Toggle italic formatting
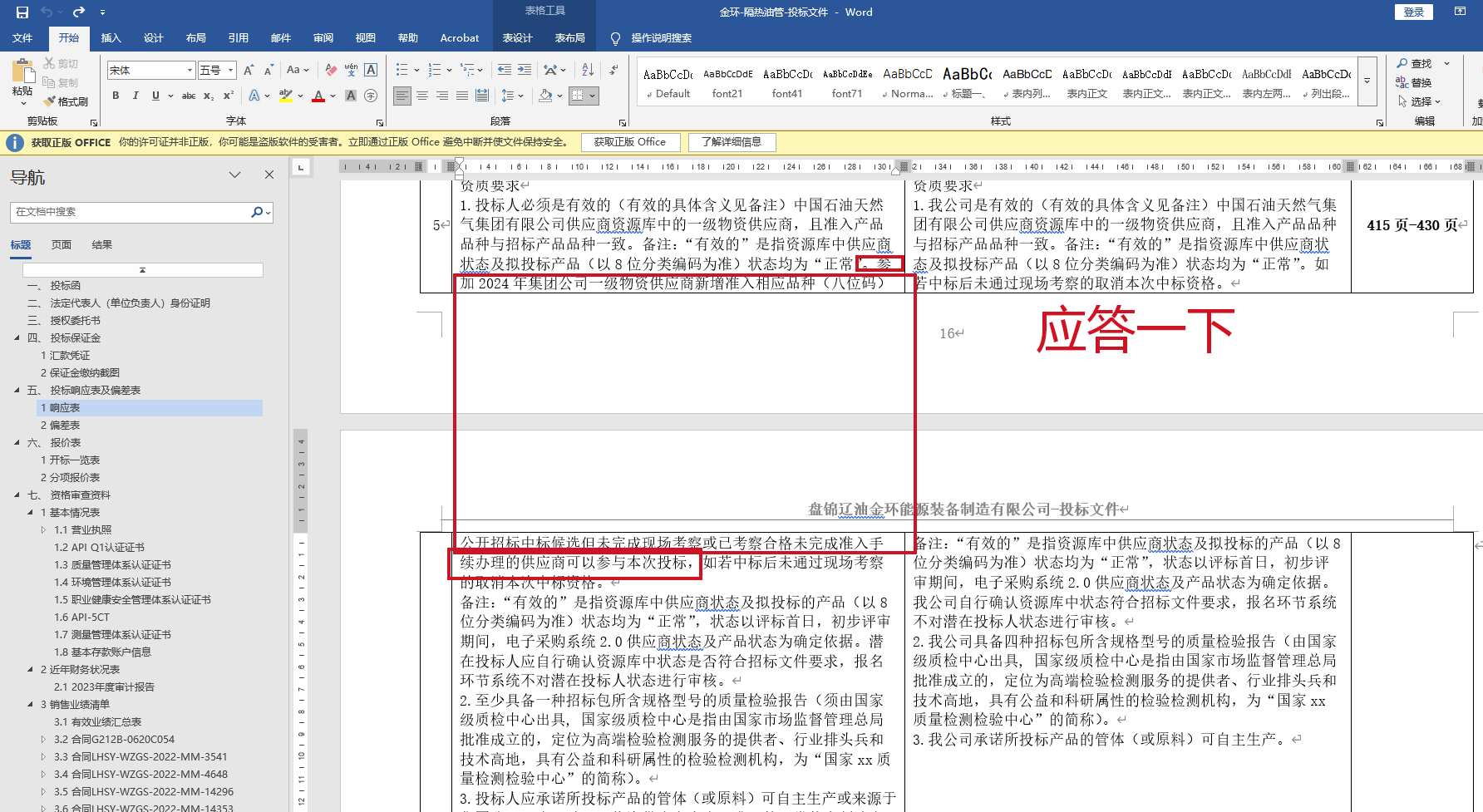Image resolution: width=1483 pixels, height=812 pixels. 135,96
